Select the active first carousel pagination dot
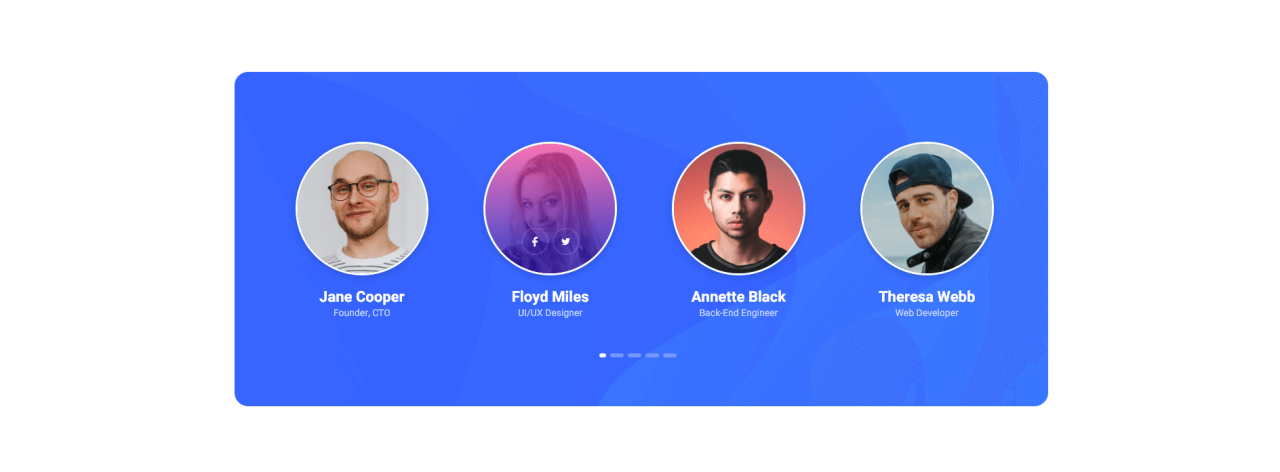The height and width of the screenshot is (472, 1280). (x=603, y=355)
